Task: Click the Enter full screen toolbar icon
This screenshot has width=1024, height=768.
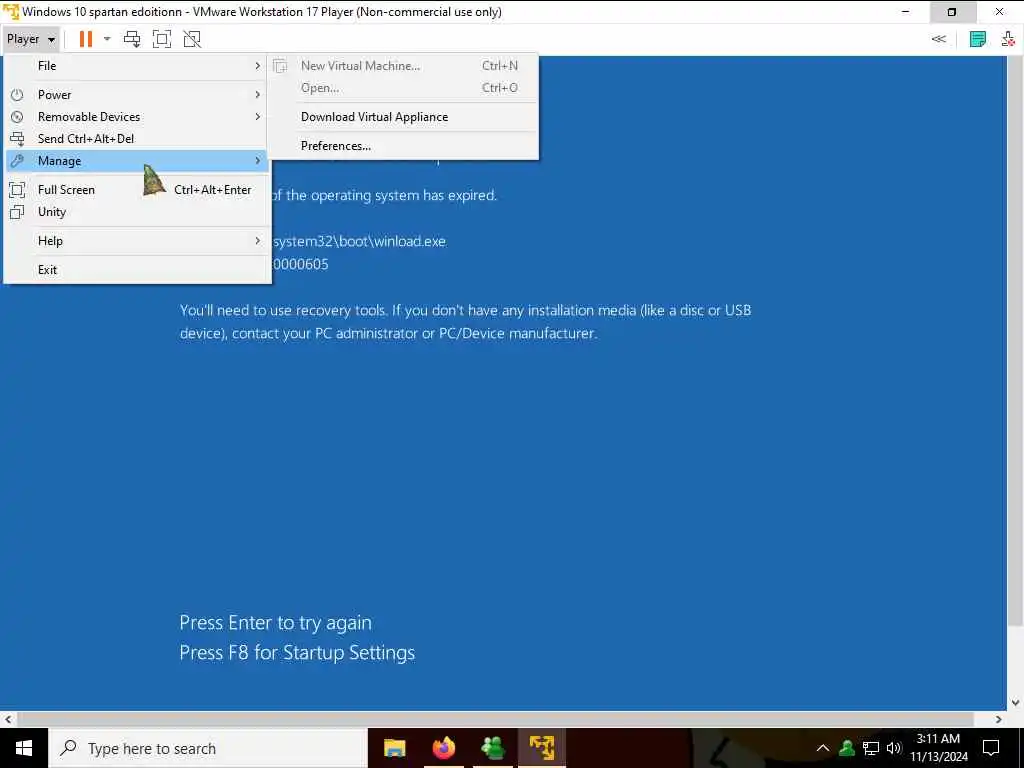Action: 162,39
